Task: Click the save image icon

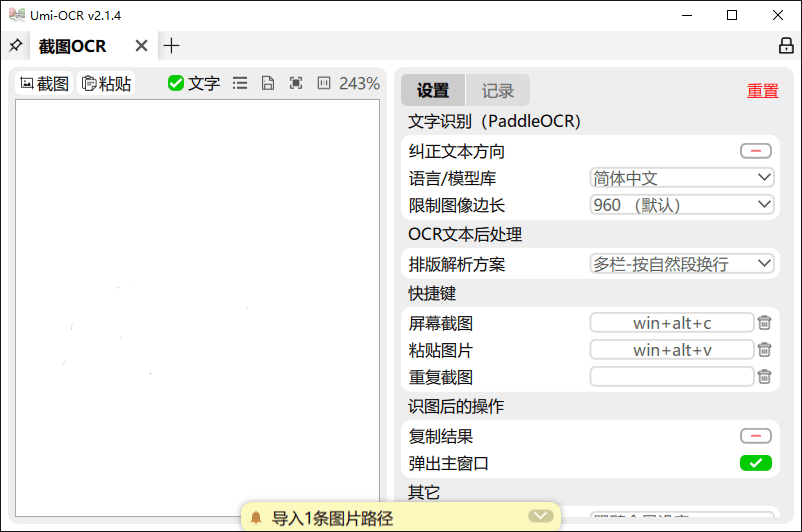Action: pos(268,83)
